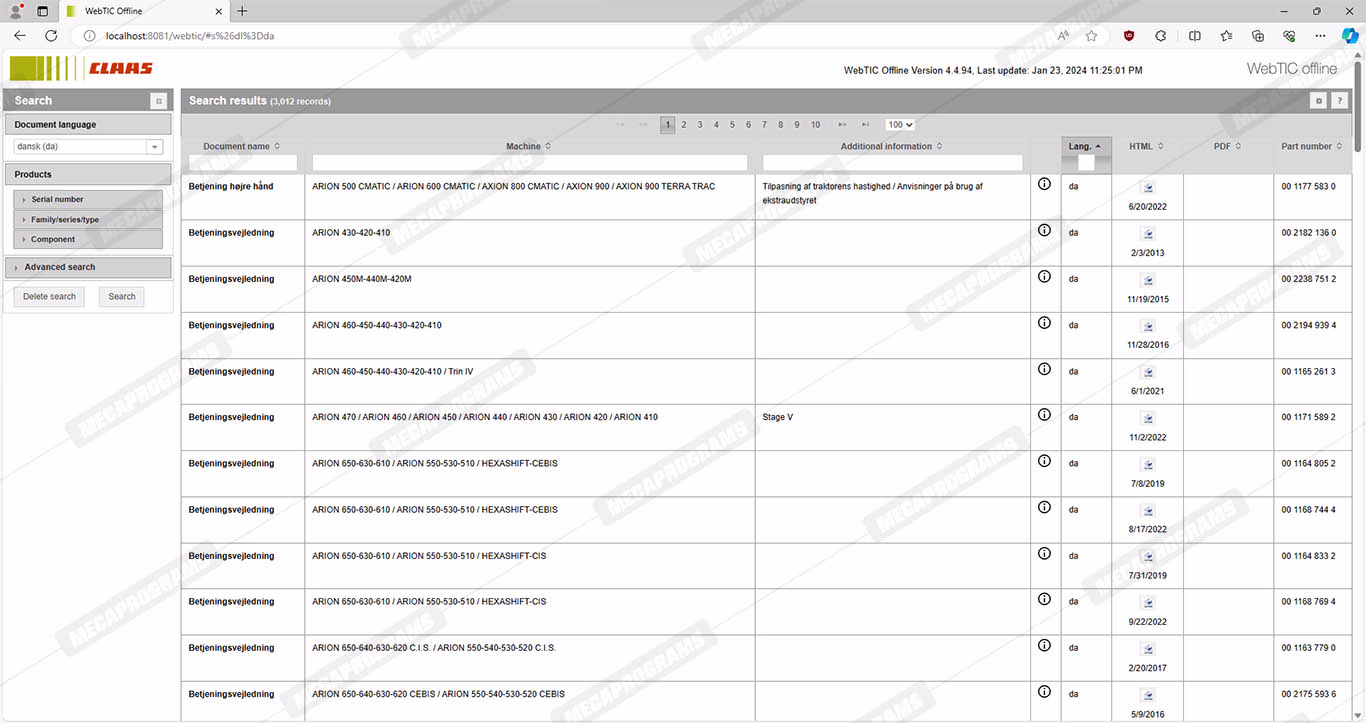Screen dimensions: 1366x723
Task: Expand the Serial number section
Action: (57, 200)
